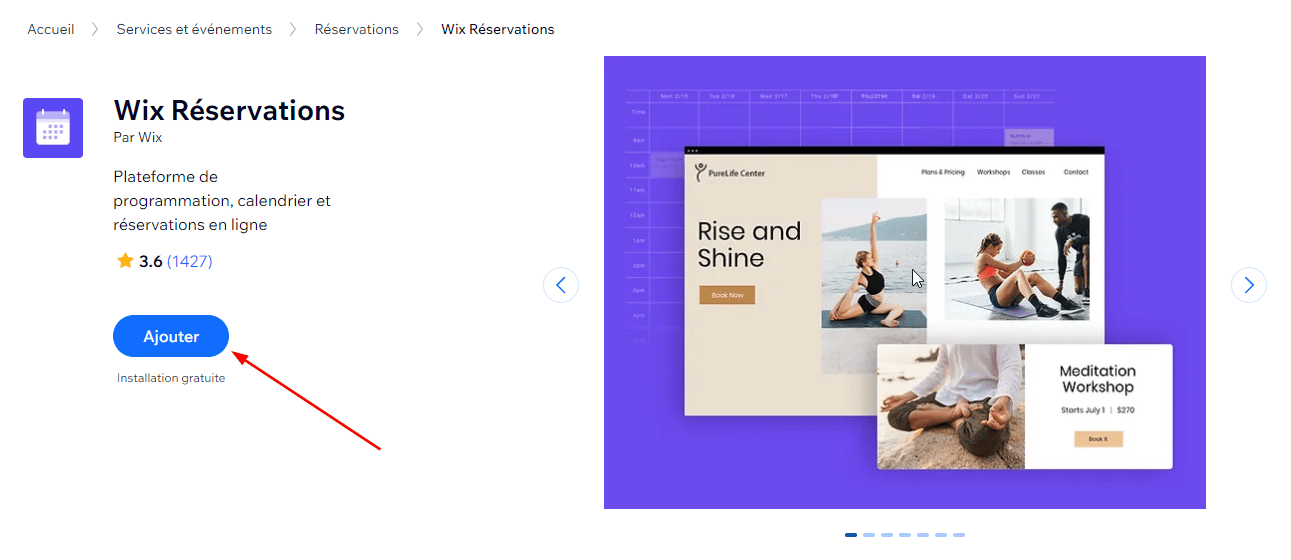Click the chevron after Services et événements

pos(293,30)
